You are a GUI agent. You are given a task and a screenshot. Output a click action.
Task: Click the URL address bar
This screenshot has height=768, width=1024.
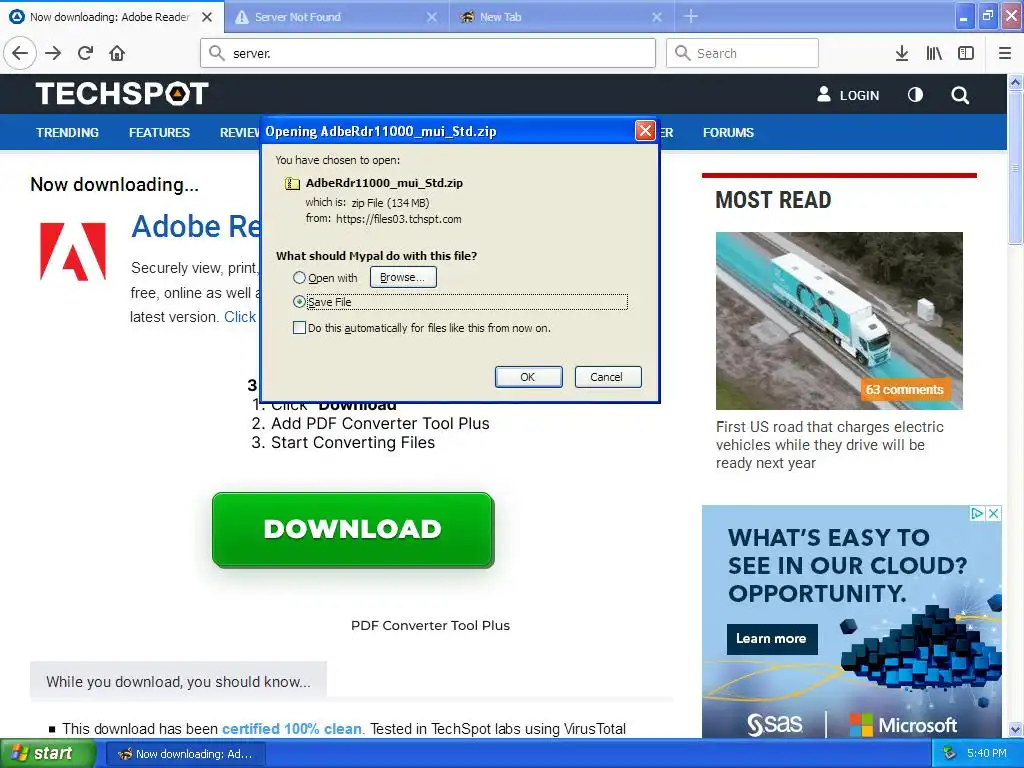tap(428, 53)
